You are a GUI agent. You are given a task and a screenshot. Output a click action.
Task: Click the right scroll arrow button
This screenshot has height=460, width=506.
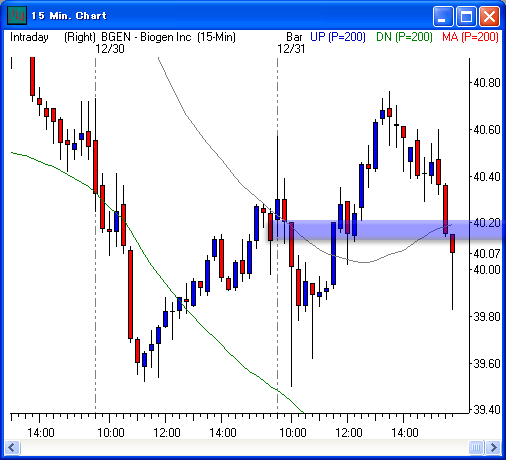[x=493, y=447]
